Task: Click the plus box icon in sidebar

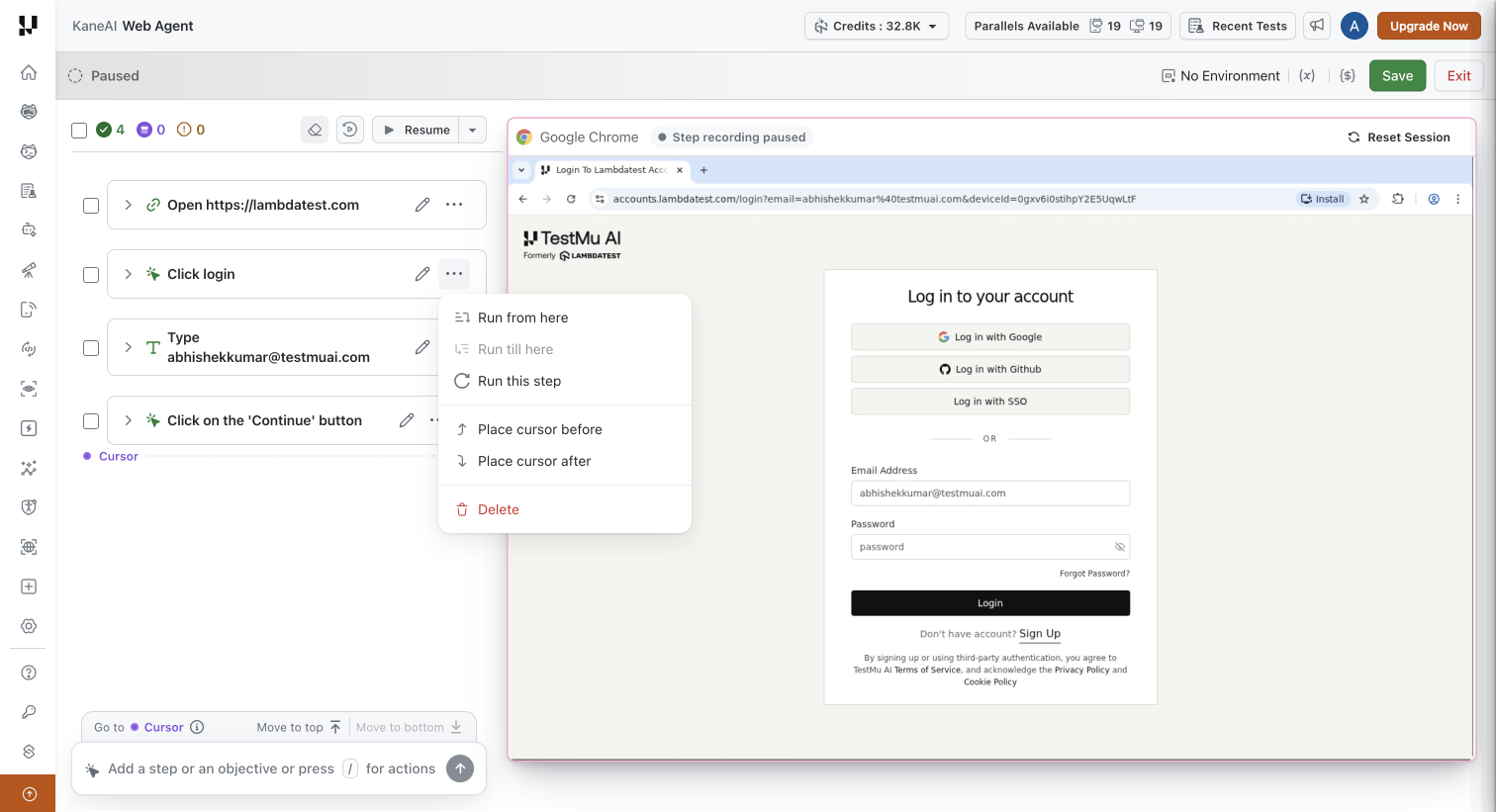Action: coord(29,586)
